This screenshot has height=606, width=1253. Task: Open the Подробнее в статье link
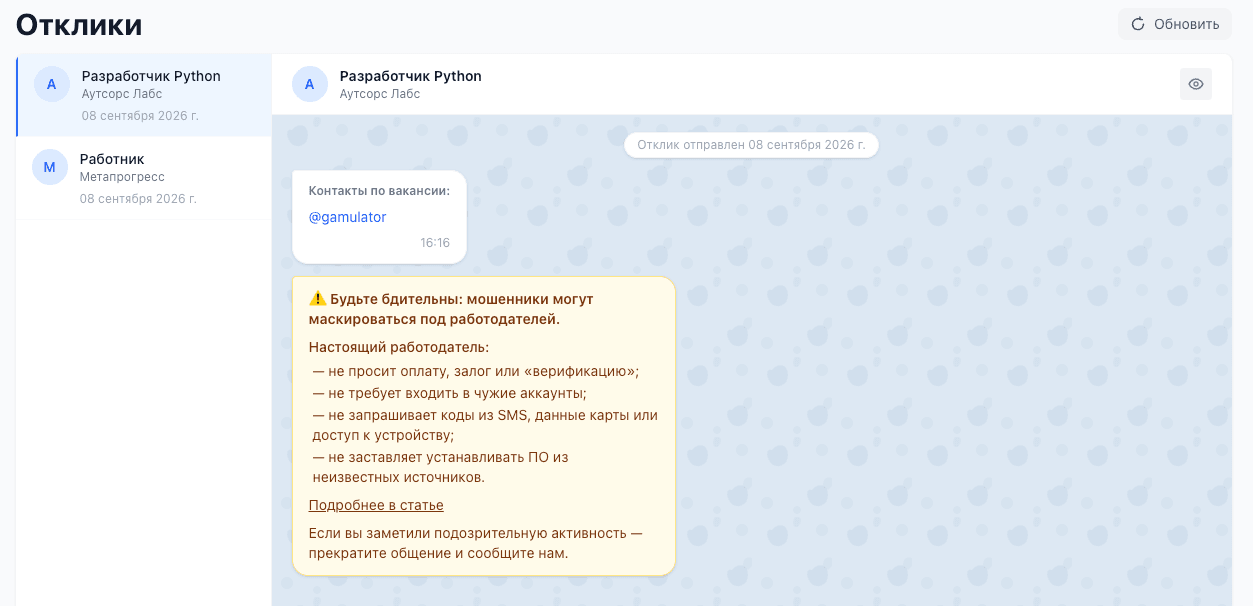click(376, 505)
